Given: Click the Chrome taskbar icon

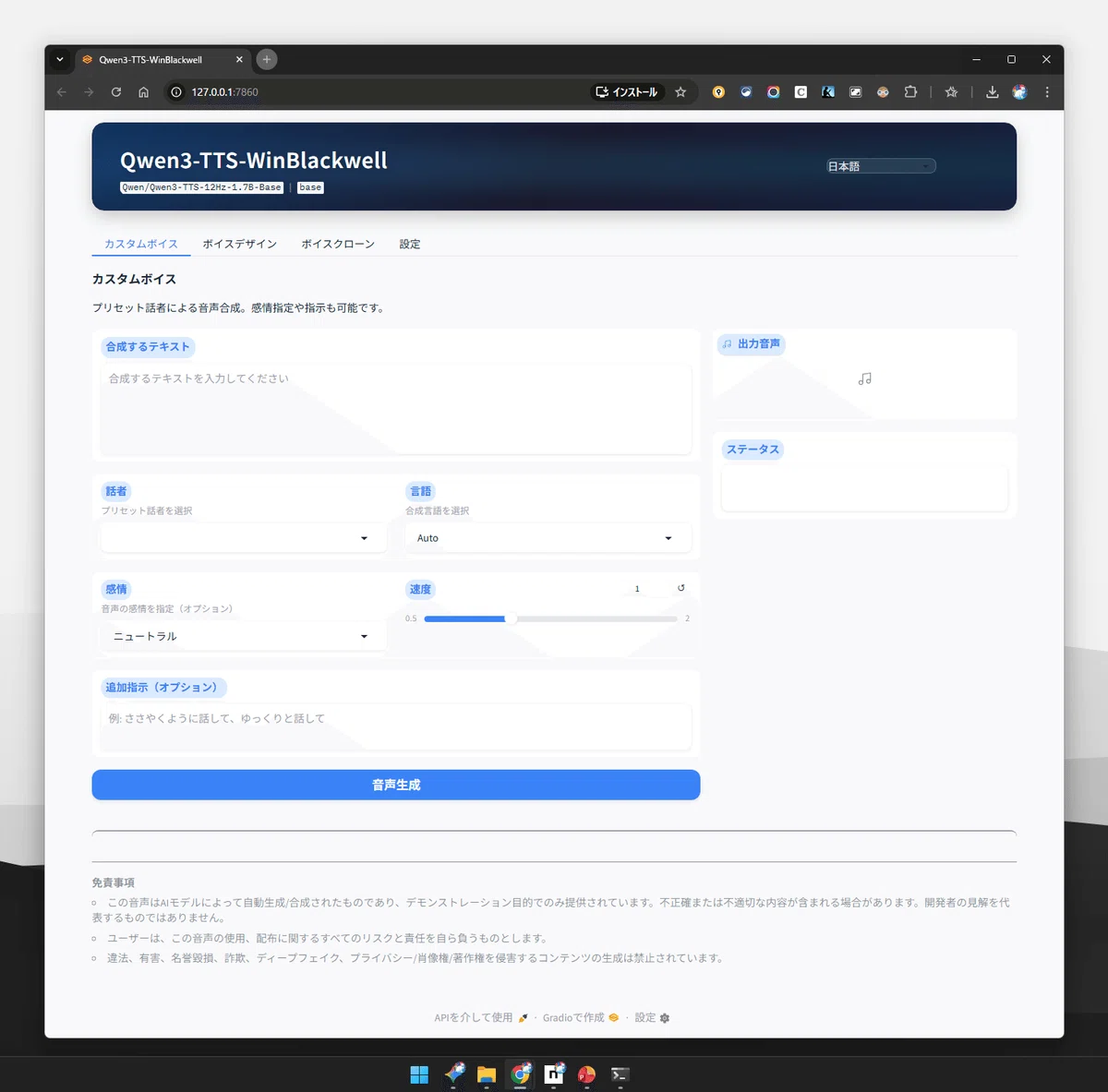Looking at the screenshot, I should (x=521, y=1074).
